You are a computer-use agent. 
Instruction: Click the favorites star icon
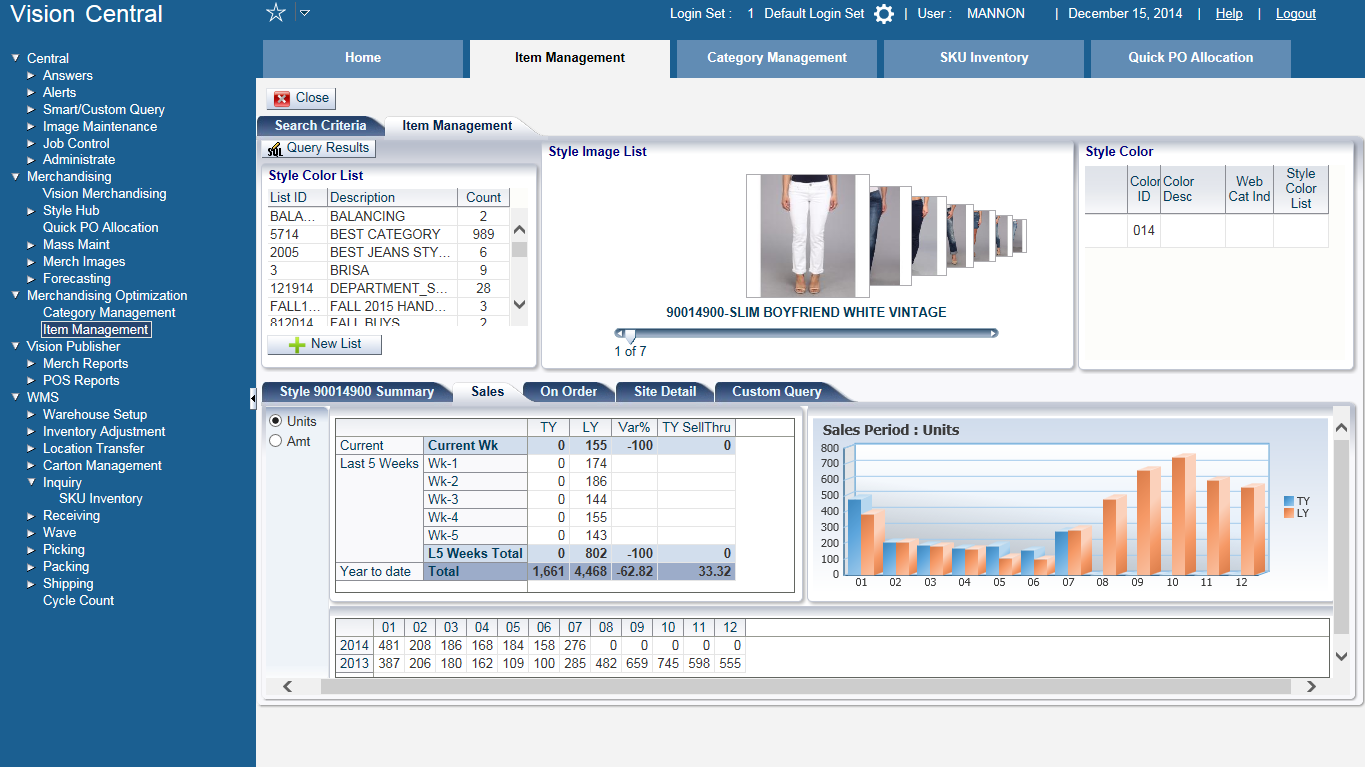[x=276, y=13]
